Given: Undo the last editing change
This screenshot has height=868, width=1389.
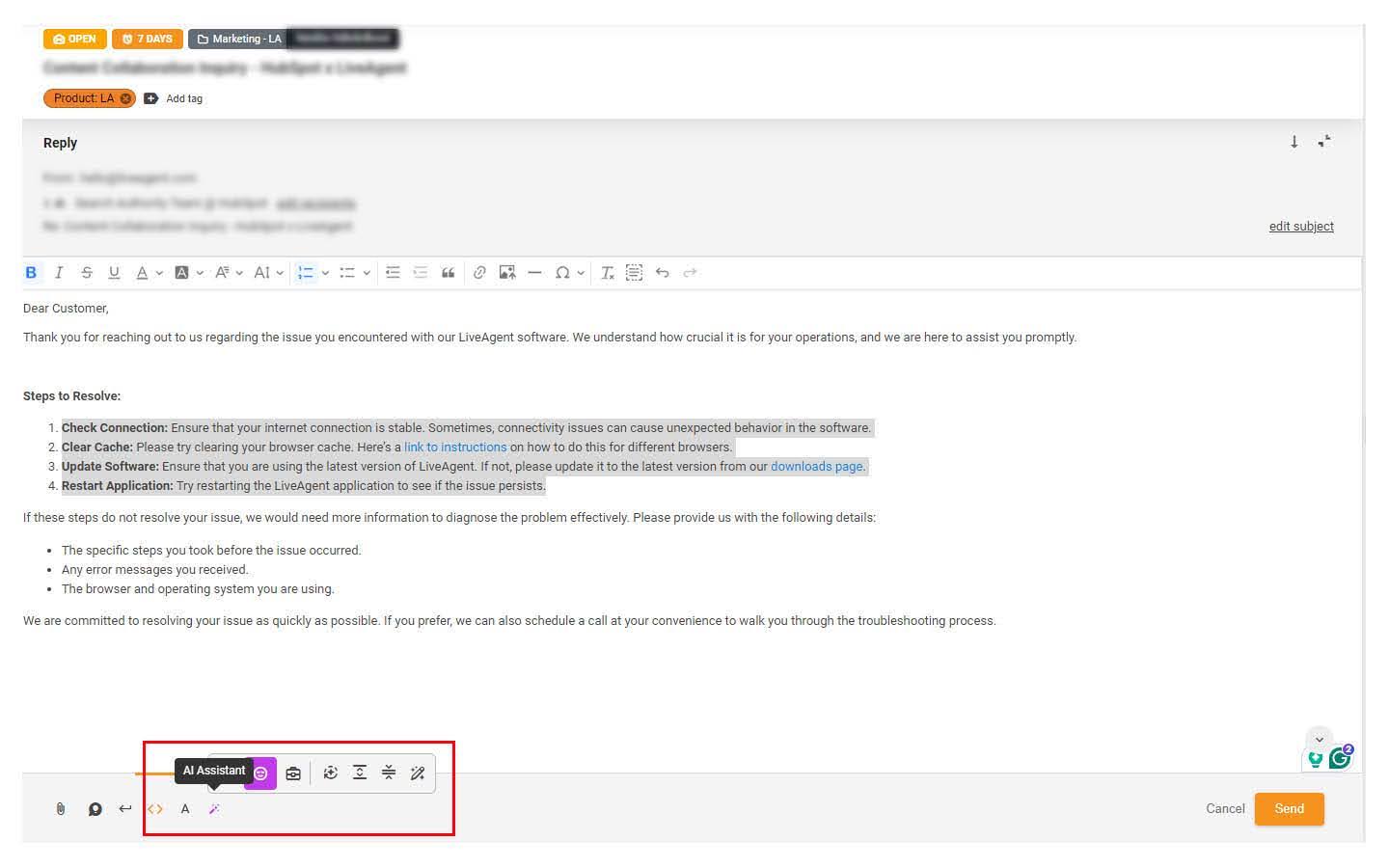Looking at the screenshot, I should (x=663, y=272).
